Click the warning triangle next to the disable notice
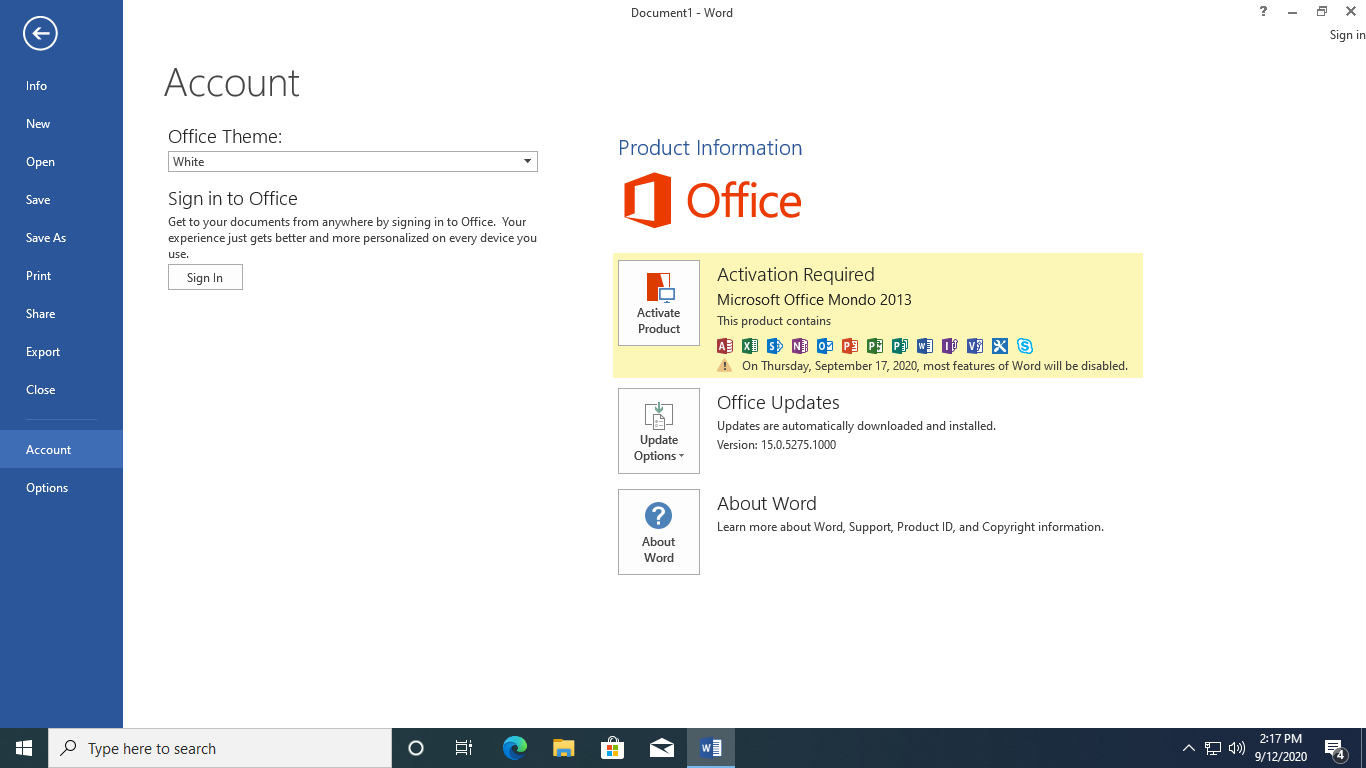 pos(725,366)
